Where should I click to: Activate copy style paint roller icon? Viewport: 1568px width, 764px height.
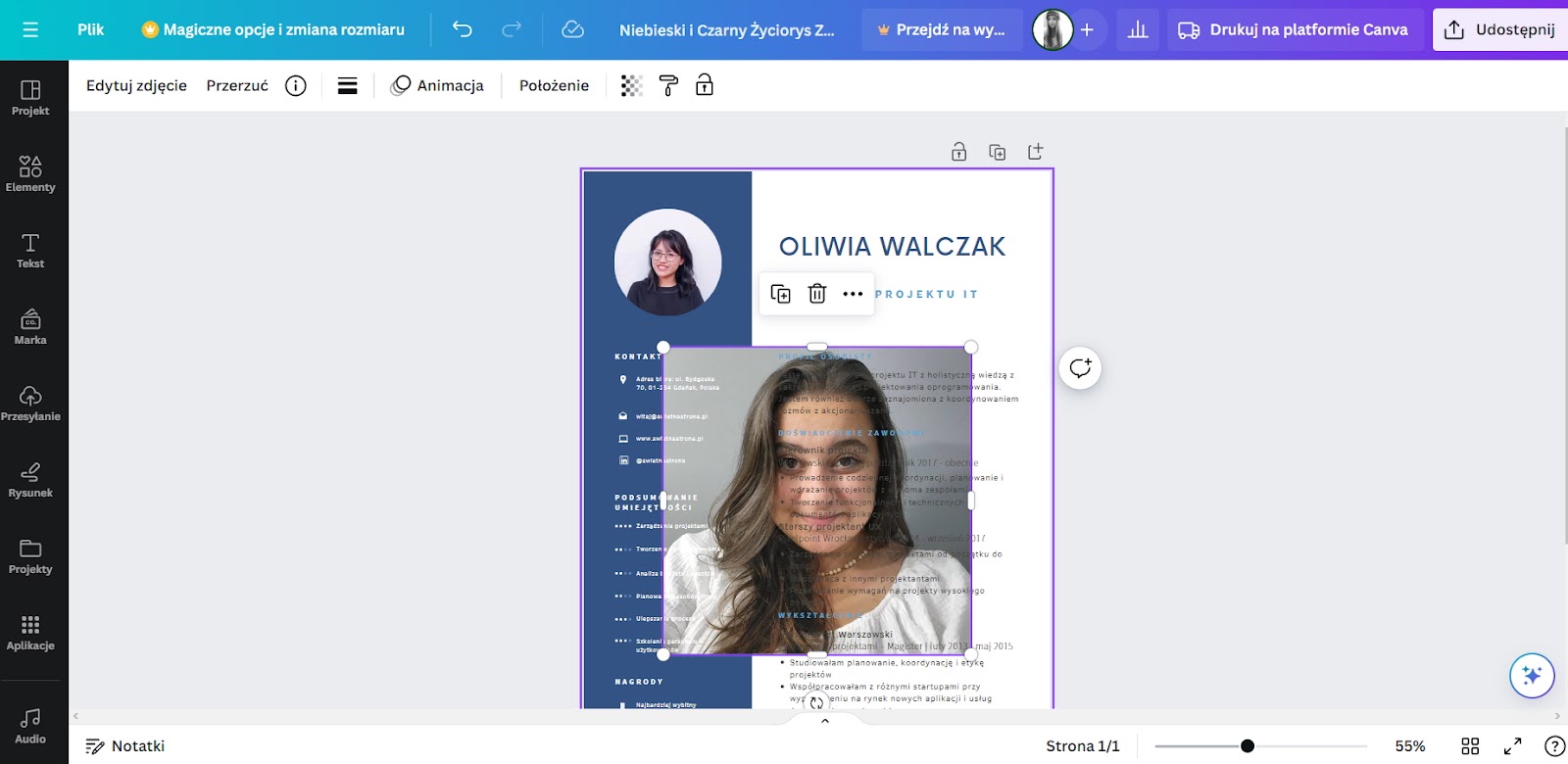(x=668, y=85)
